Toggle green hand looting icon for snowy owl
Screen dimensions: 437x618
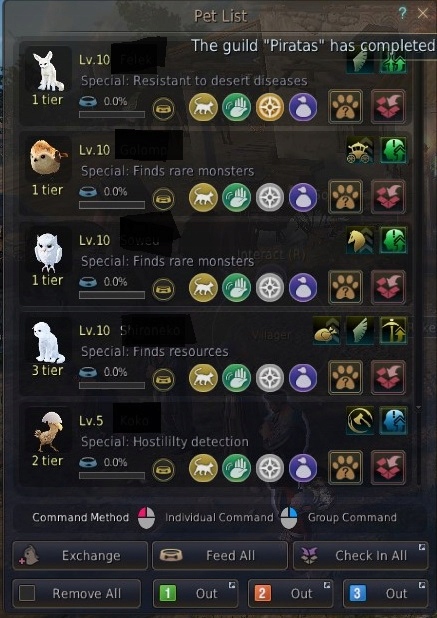(236, 288)
